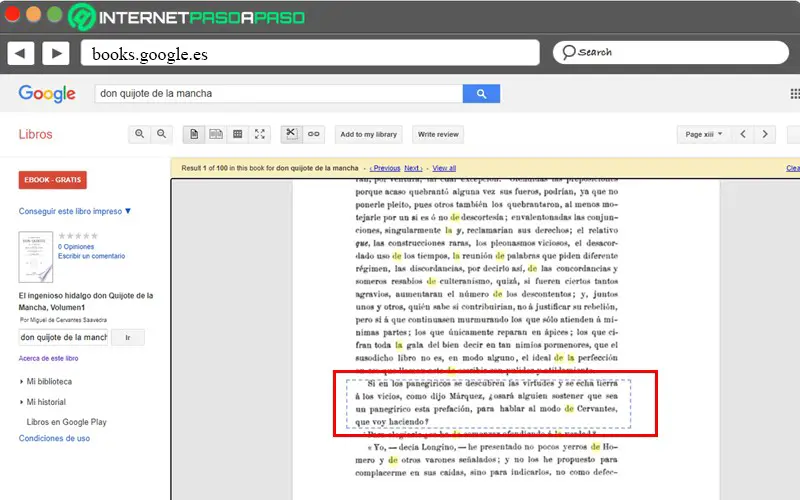Expand the Mi biblioteca item
This screenshot has width=800, height=500.
tap(49, 381)
